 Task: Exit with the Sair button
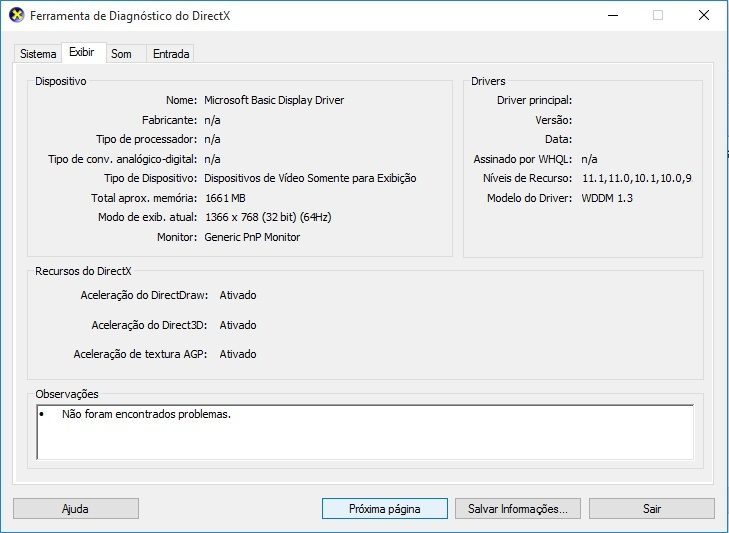click(652, 509)
